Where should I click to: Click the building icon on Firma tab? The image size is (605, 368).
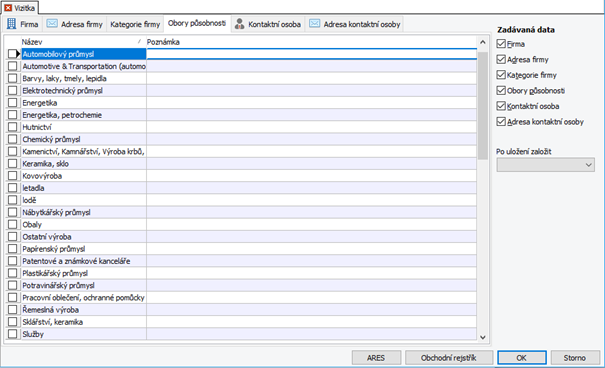coord(12,24)
